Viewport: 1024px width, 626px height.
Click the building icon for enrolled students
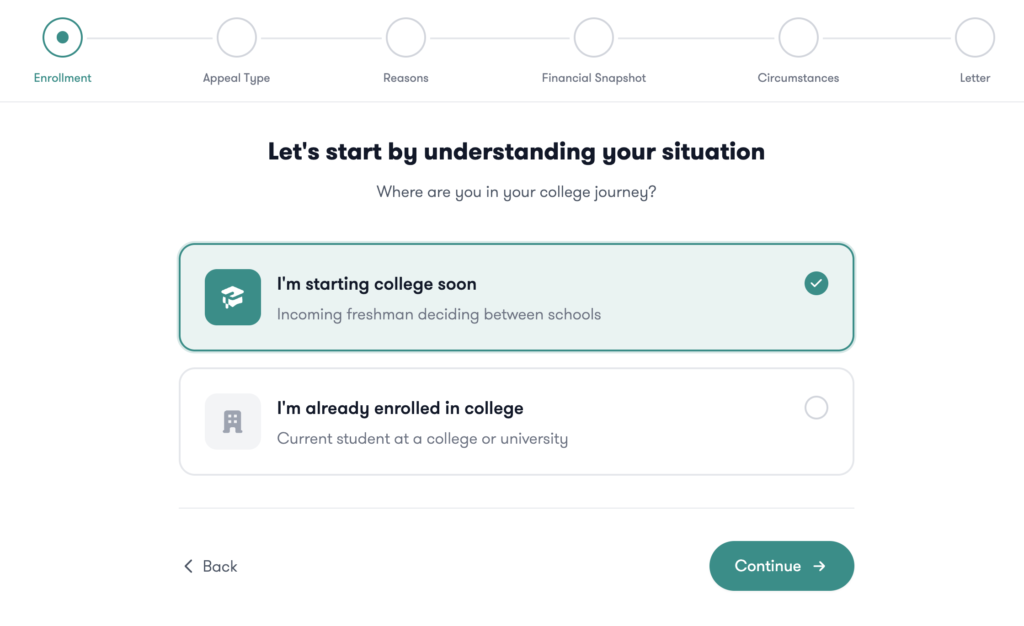pos(232,421)
